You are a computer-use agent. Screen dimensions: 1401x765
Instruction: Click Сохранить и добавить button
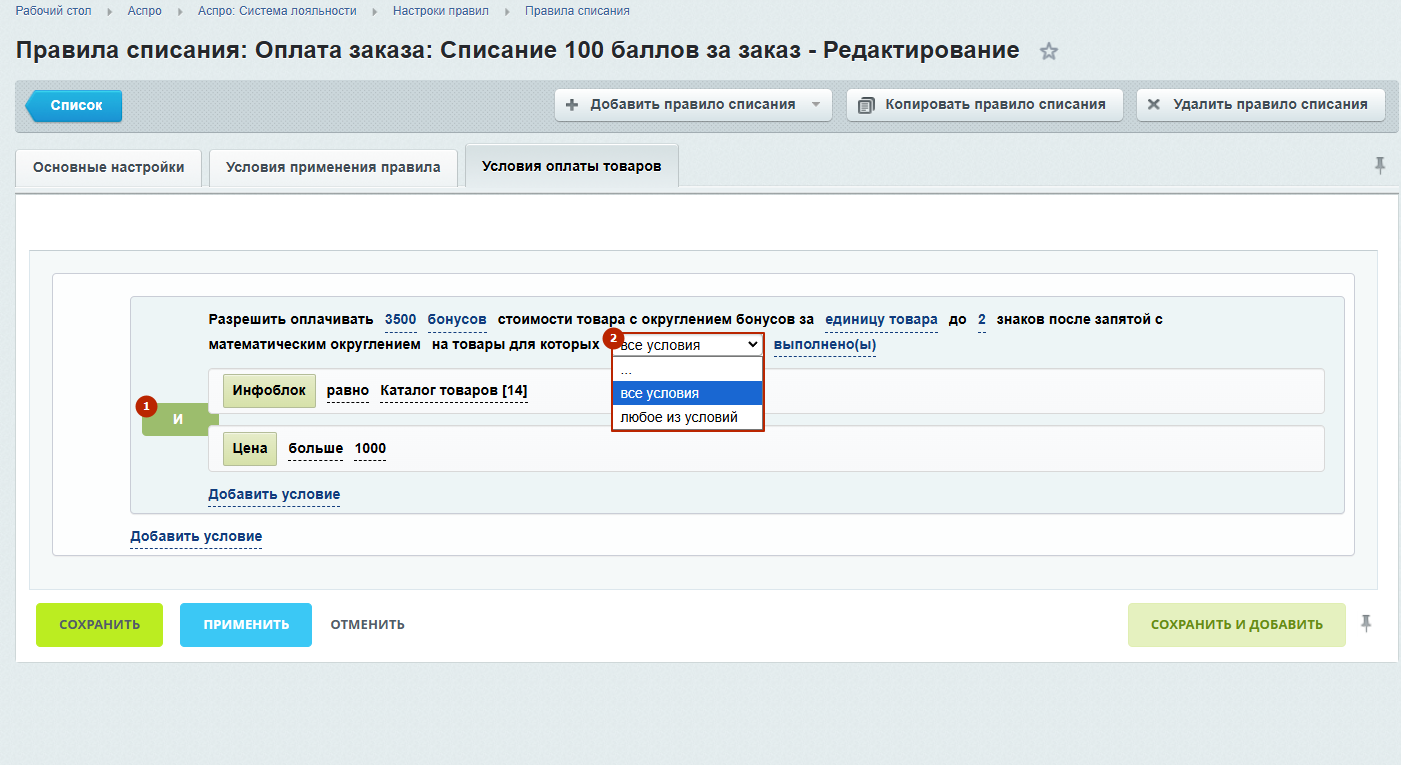[x=1236, y=625]
